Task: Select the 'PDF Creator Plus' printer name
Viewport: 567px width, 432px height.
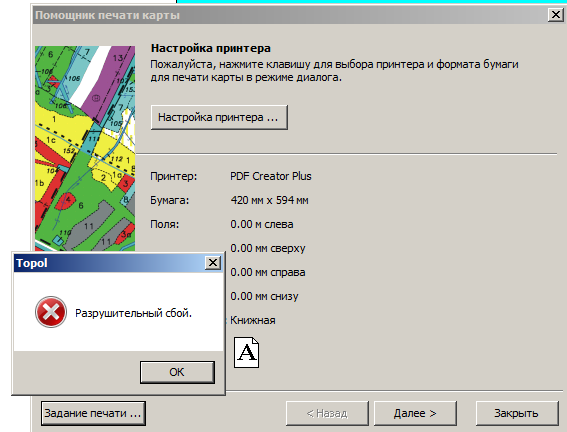Action: pyautogui.click(x=271, y=176)
